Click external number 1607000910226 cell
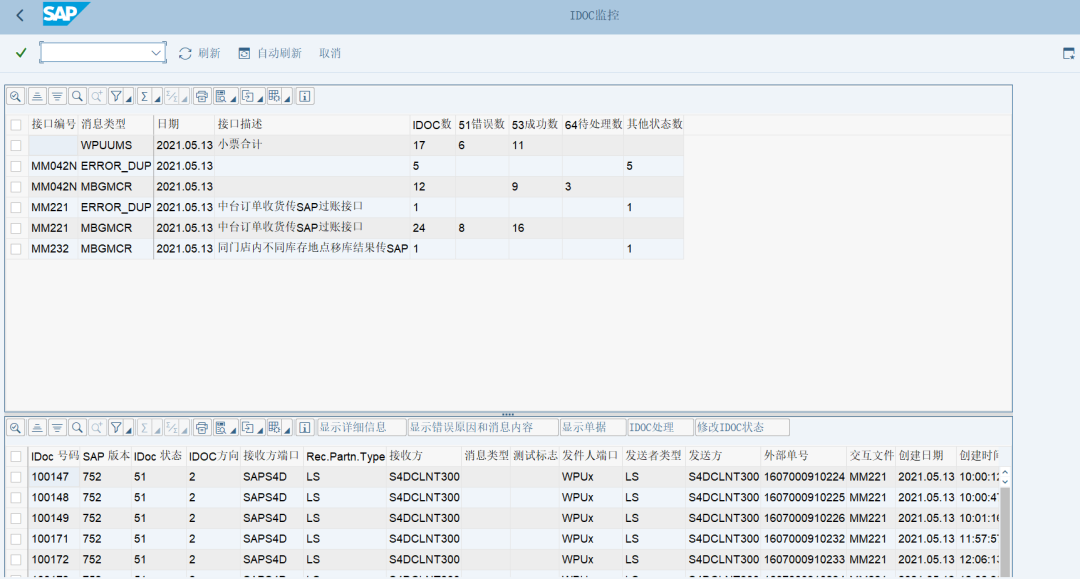Viewport: 1080px width, 579px height. (x=804, y=518)
